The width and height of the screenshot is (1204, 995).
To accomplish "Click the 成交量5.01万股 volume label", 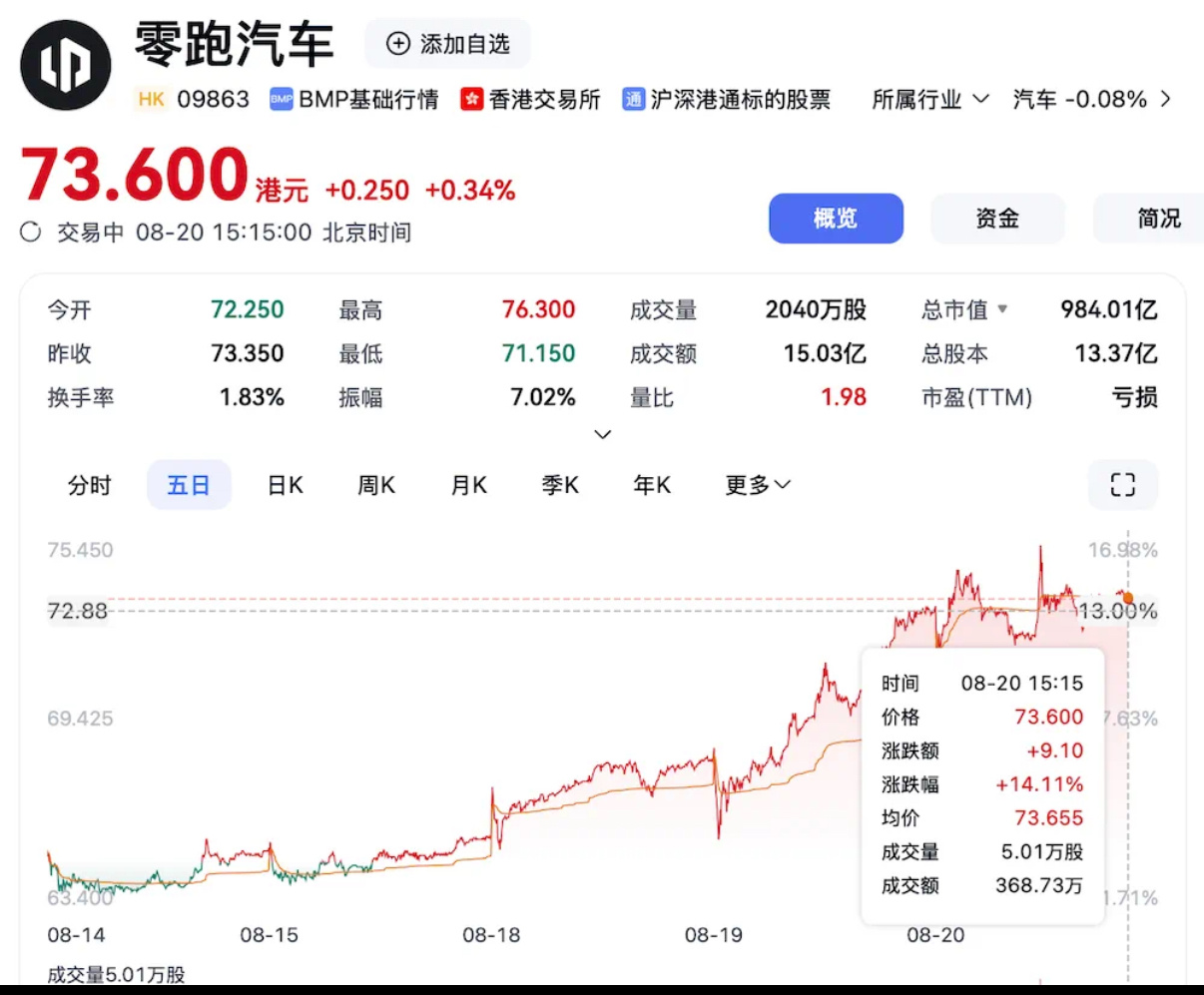I will pos(117,975).
